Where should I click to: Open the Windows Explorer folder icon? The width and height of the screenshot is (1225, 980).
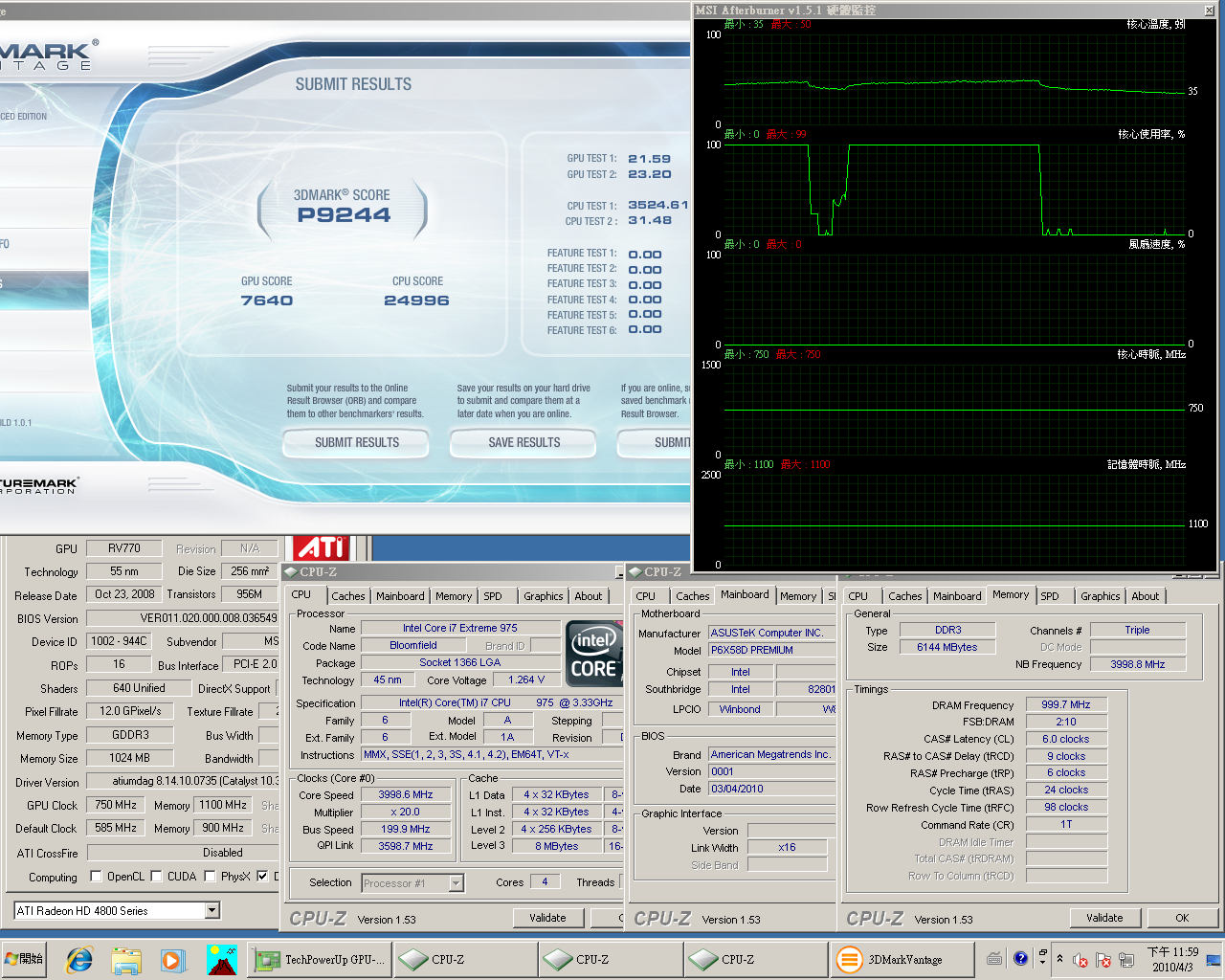point(126,959)
